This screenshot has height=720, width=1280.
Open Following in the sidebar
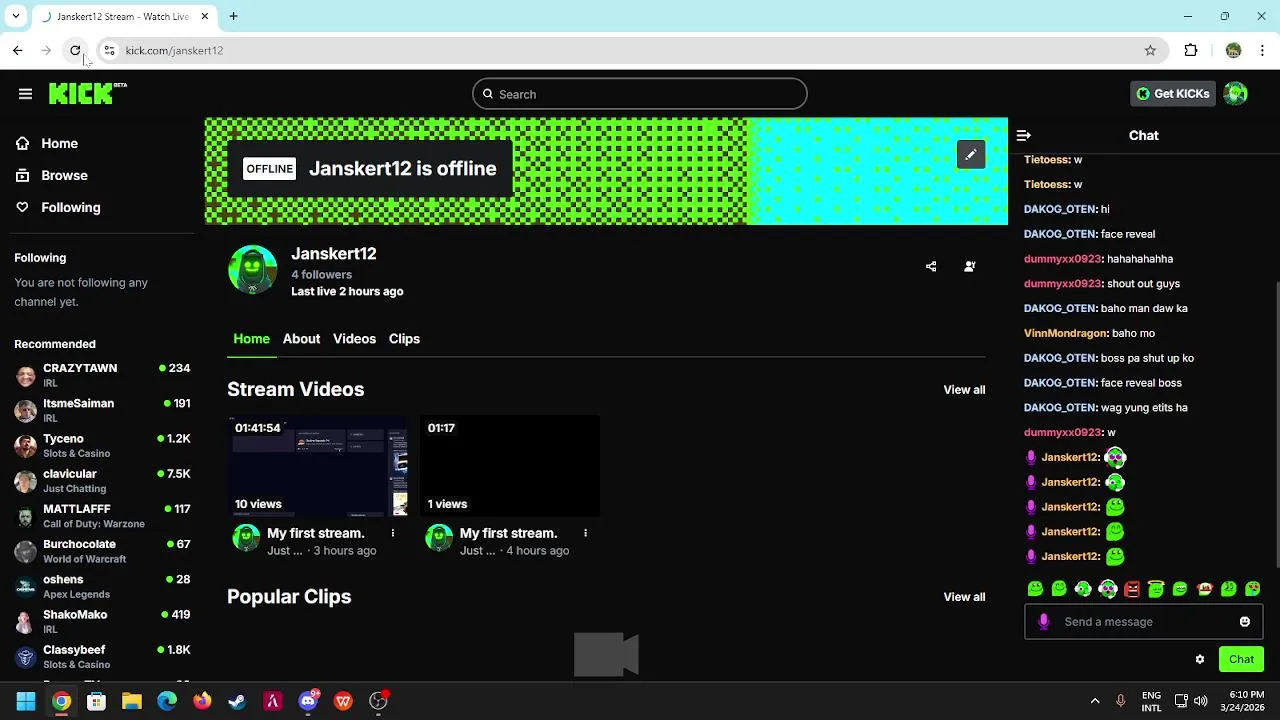point(71,207)
